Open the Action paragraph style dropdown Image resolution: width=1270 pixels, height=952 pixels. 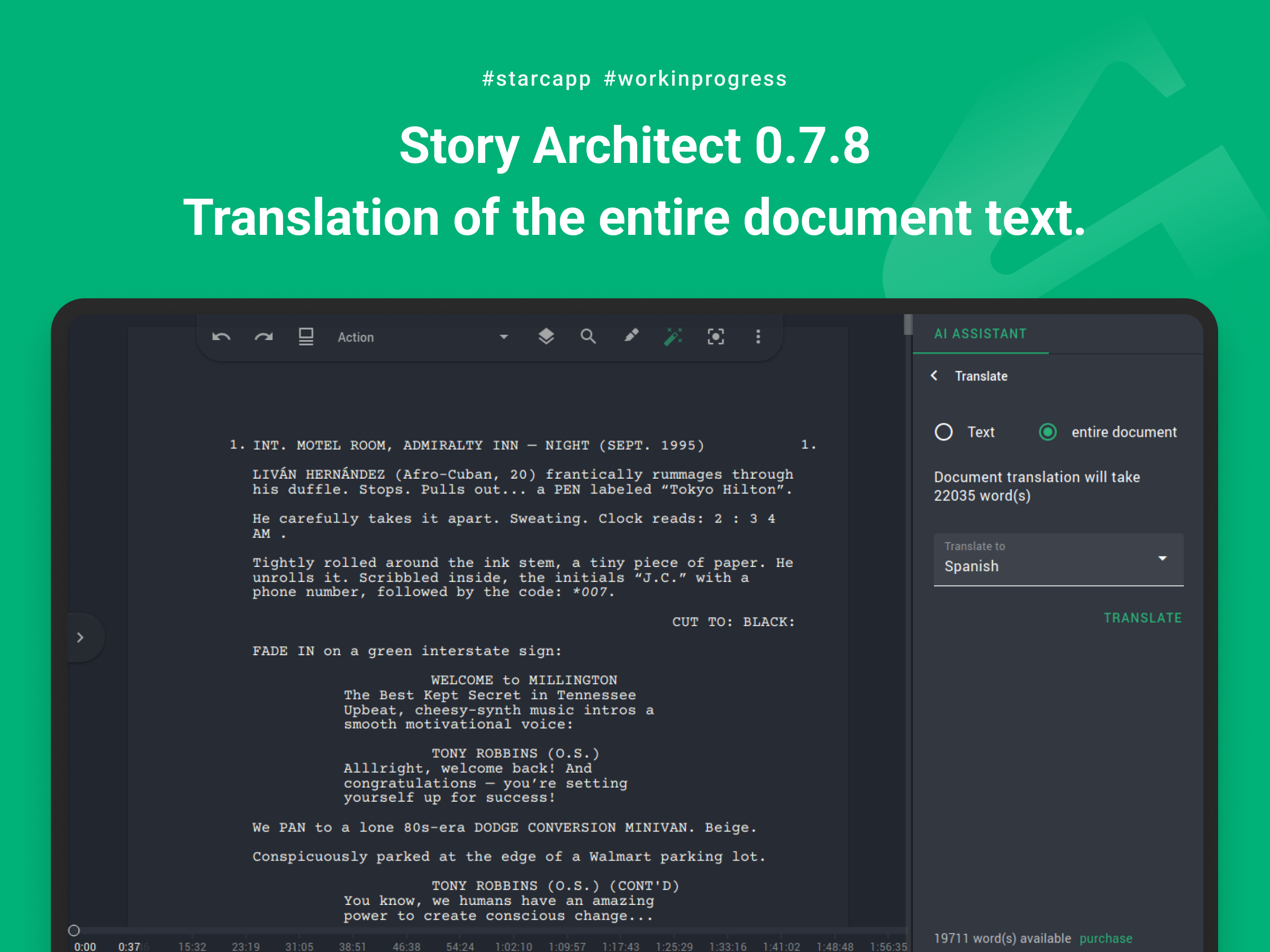pyautogui.click(x=422, y=337)
